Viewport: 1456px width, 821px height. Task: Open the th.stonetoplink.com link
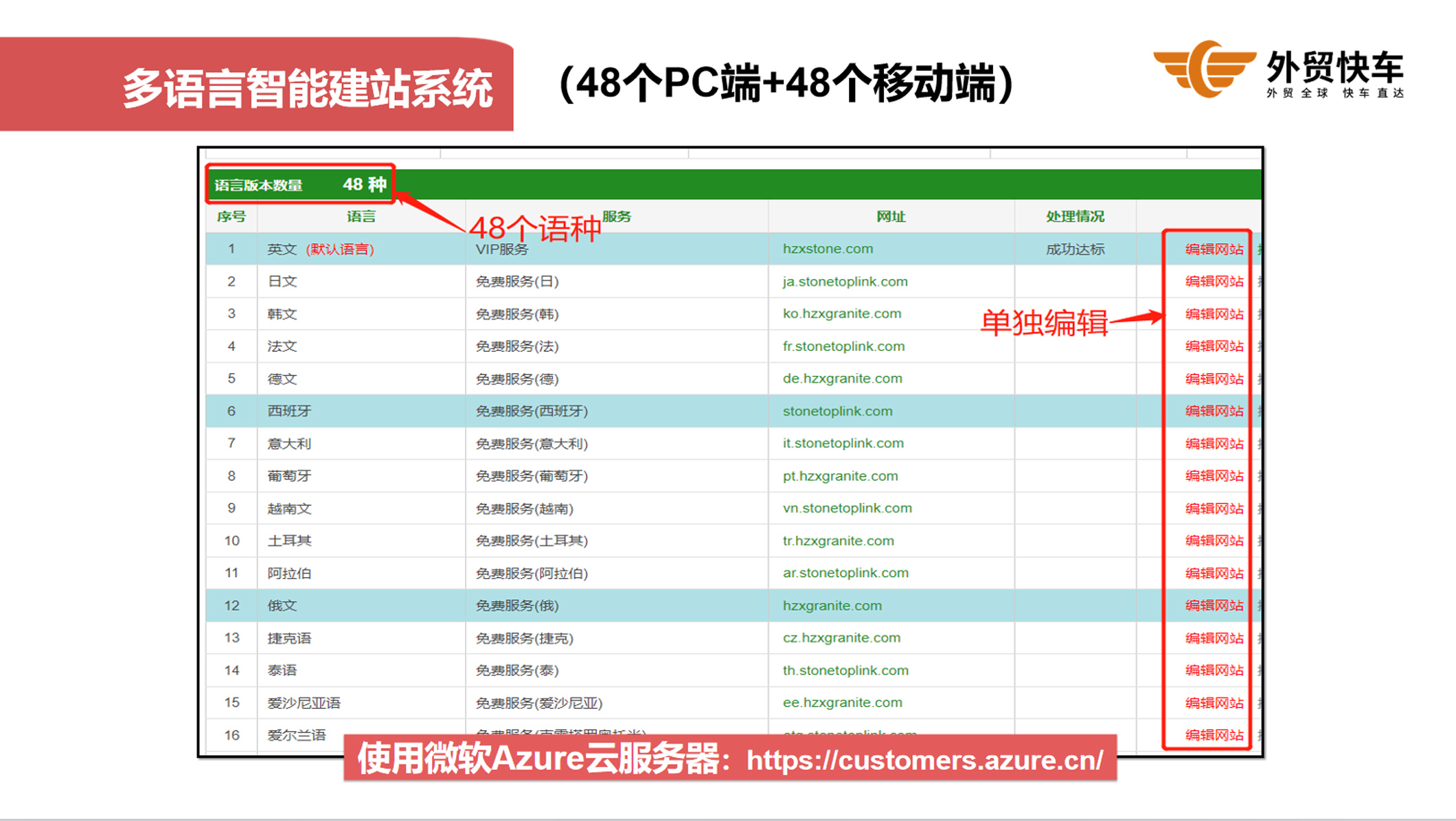[x=845, y=670]
